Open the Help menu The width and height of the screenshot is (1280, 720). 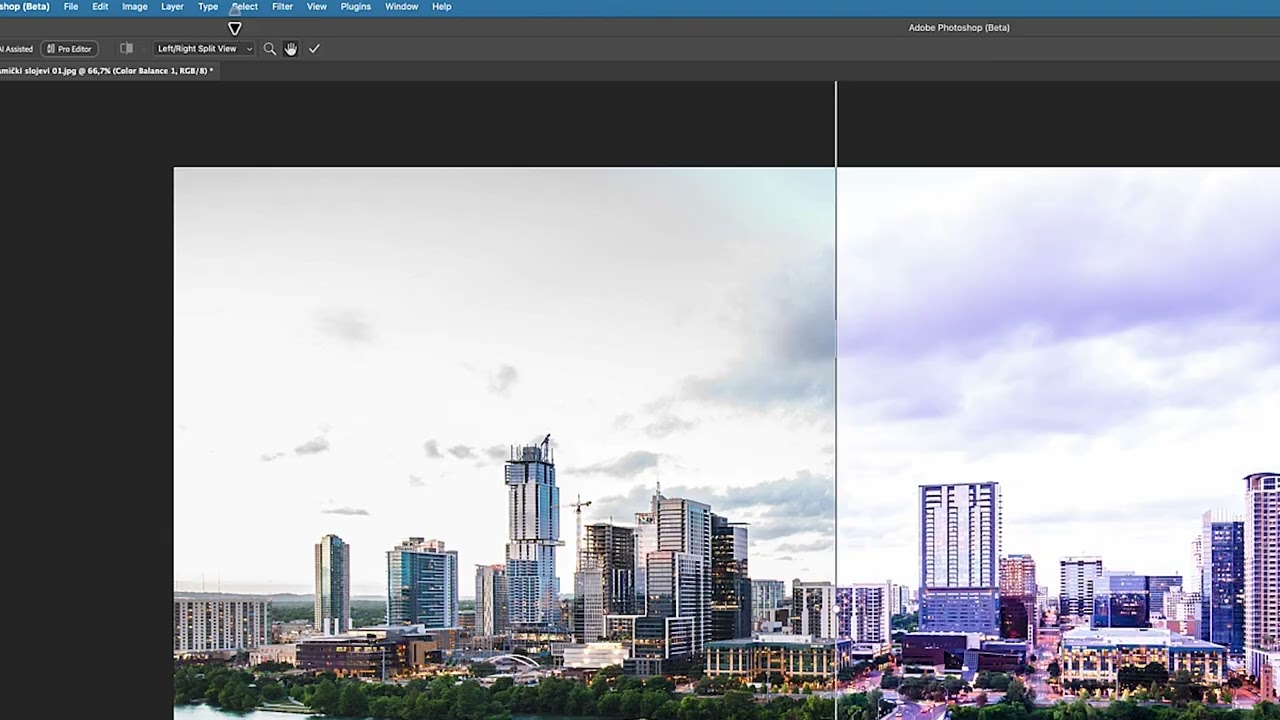coord(441,6)
